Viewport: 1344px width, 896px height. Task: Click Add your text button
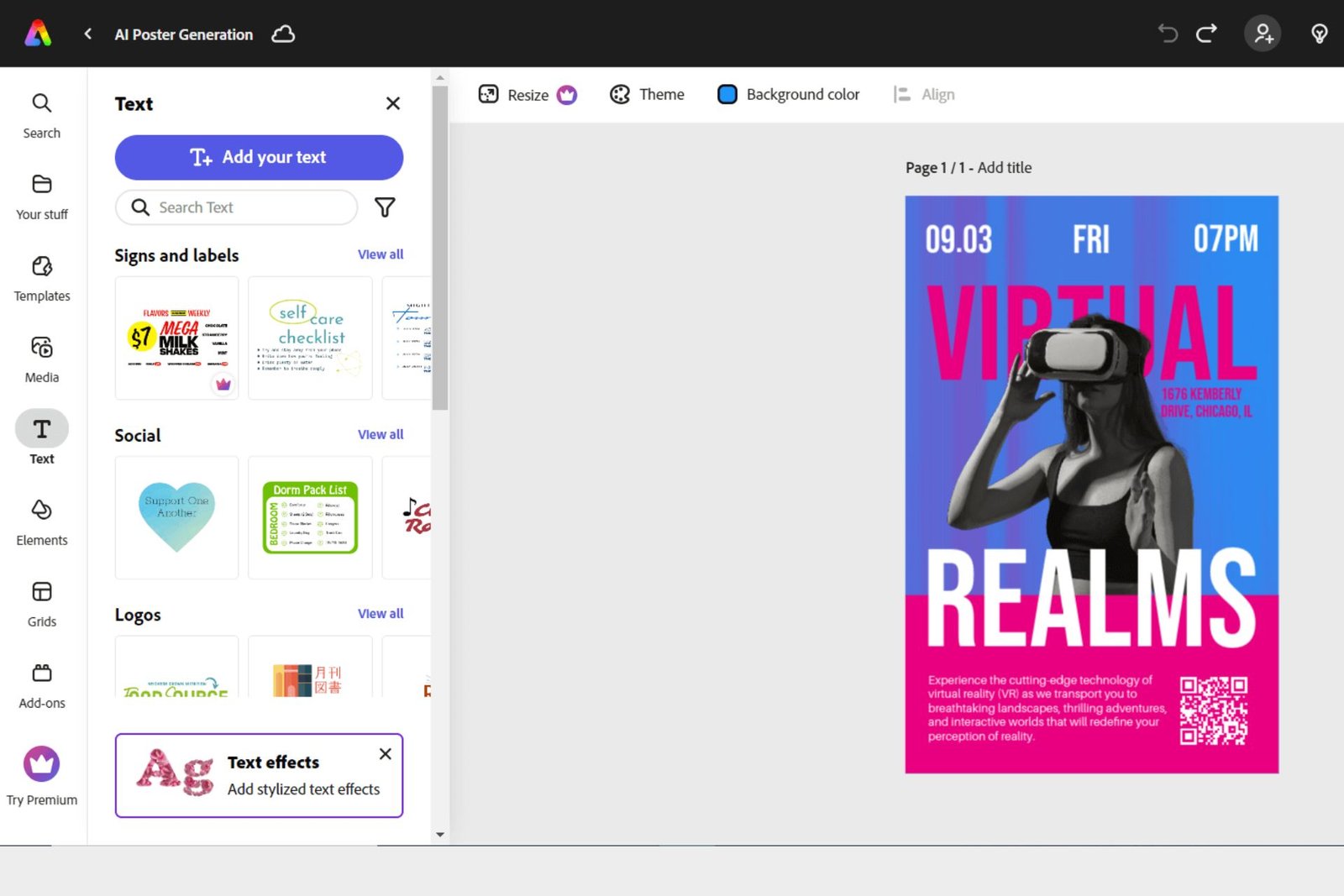[259, 157]
